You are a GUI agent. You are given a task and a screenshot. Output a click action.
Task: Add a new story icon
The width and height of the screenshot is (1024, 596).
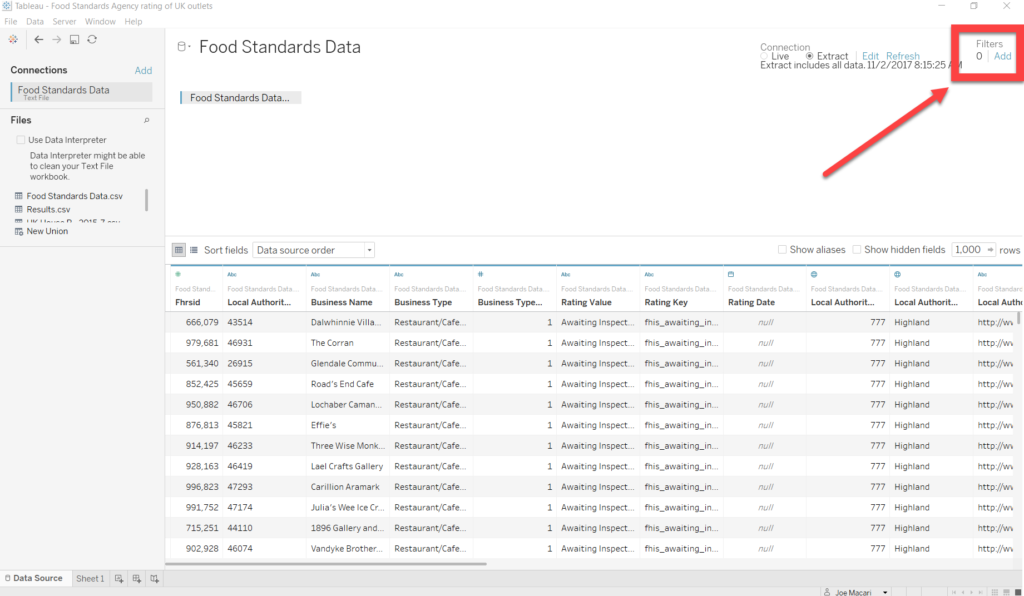(154, 578)
